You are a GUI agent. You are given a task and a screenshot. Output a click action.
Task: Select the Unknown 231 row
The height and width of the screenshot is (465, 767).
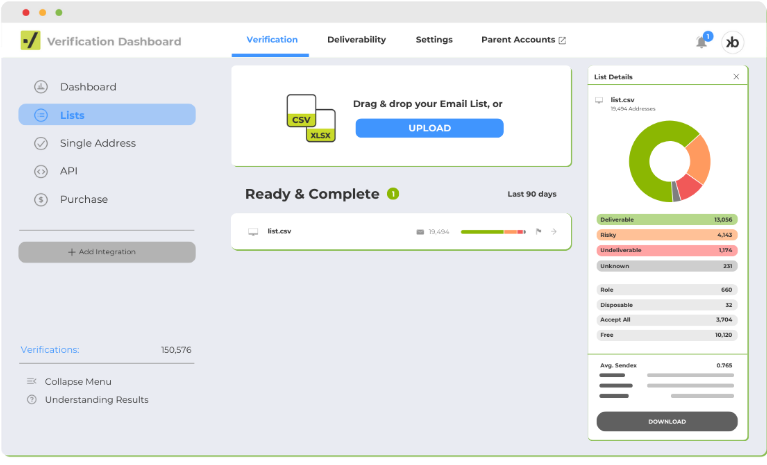(667, 266)
